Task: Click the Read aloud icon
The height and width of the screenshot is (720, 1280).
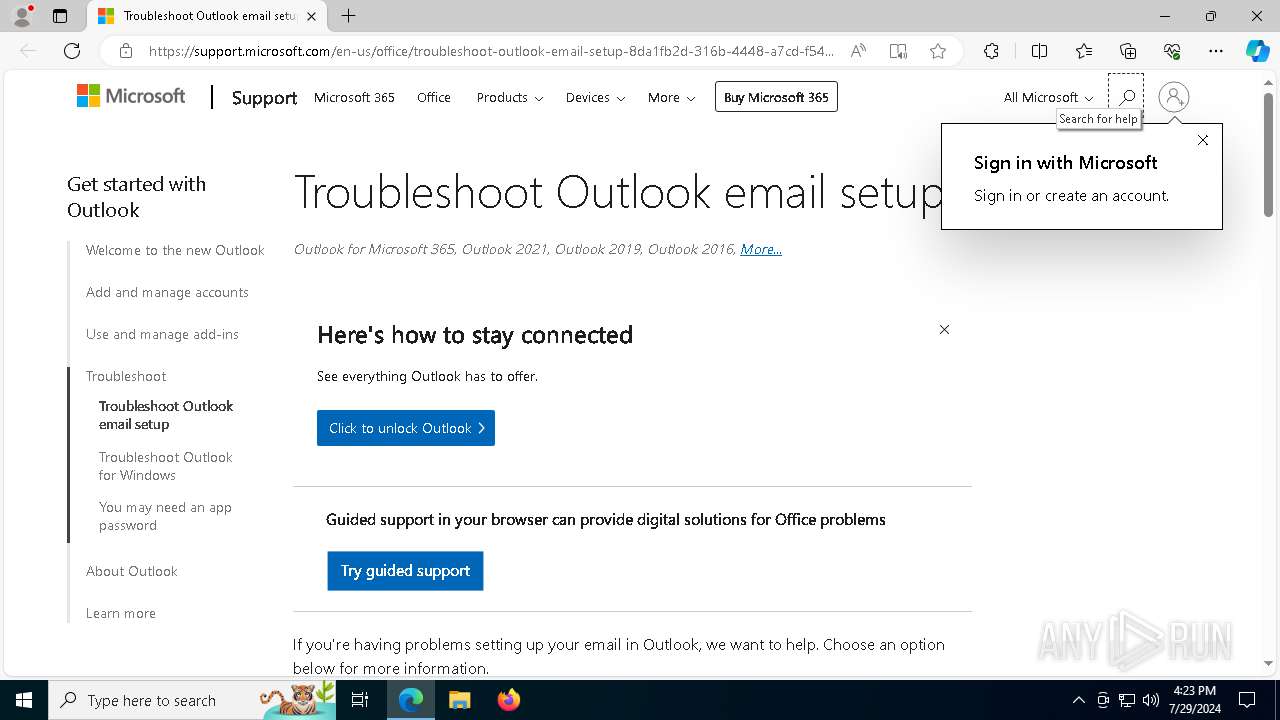Action: [858, 51]
